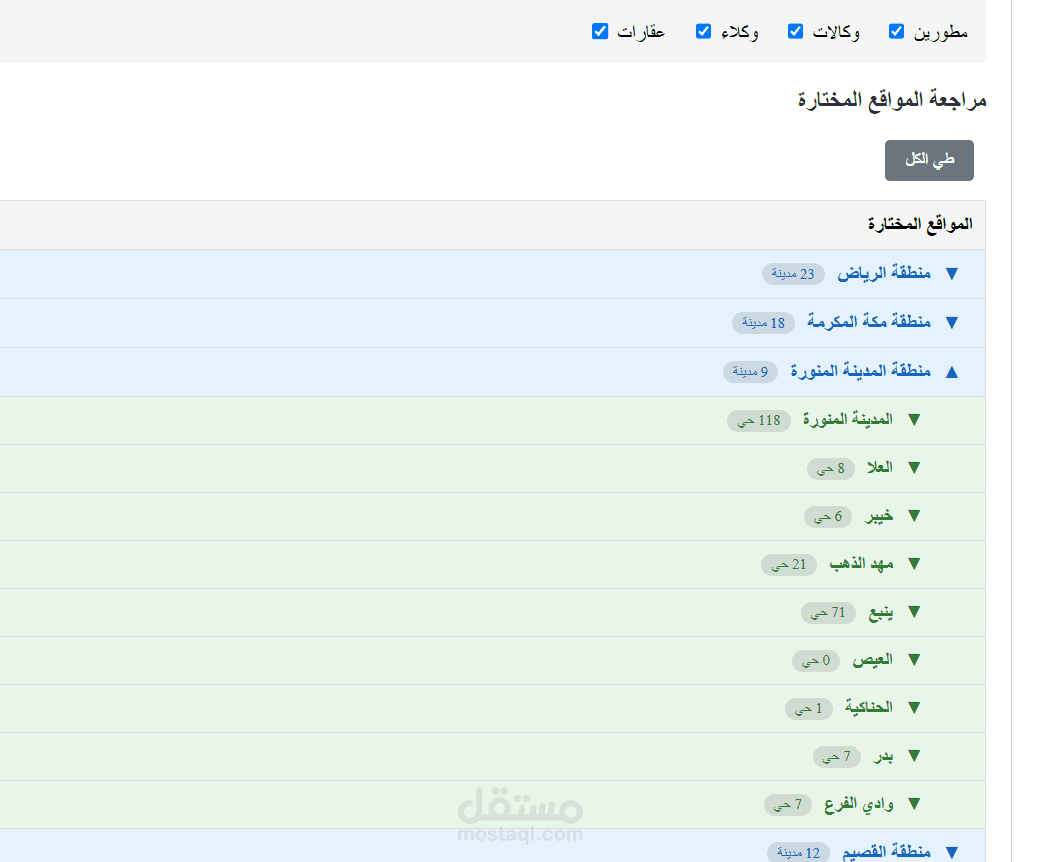The height and width of the screenshot is (862, 1042).
Task: Click the green arrow beside بدر
Action: (x=914, y=756)
